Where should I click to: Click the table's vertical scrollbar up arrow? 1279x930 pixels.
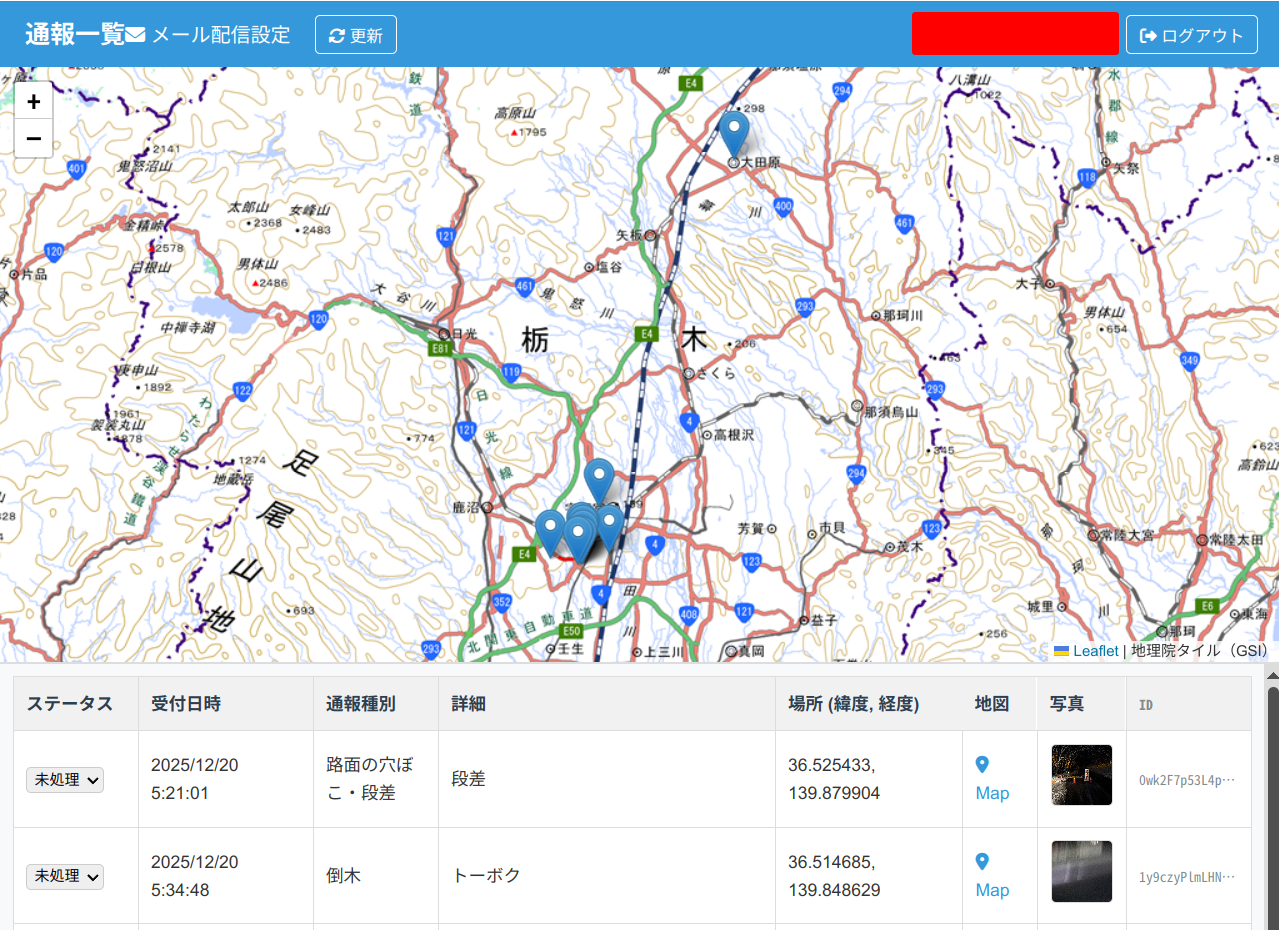(x=1272, y=674)
